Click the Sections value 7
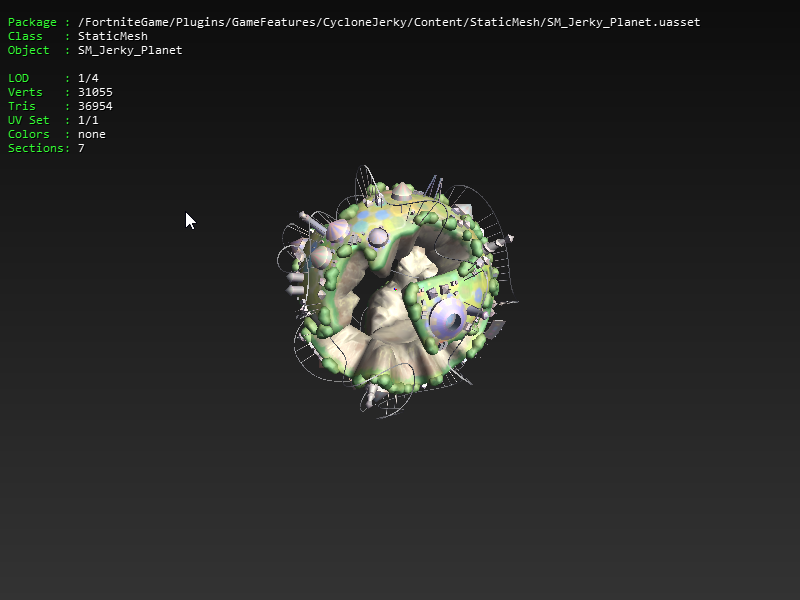 coord(81,148)
